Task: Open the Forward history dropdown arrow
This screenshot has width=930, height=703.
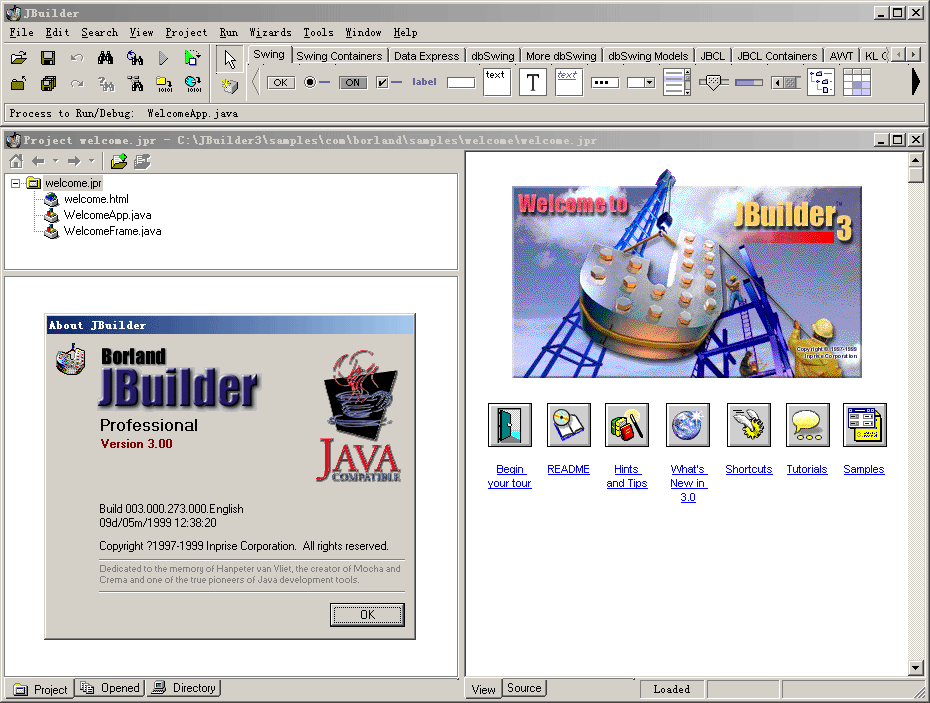Action: coord(91,161)
